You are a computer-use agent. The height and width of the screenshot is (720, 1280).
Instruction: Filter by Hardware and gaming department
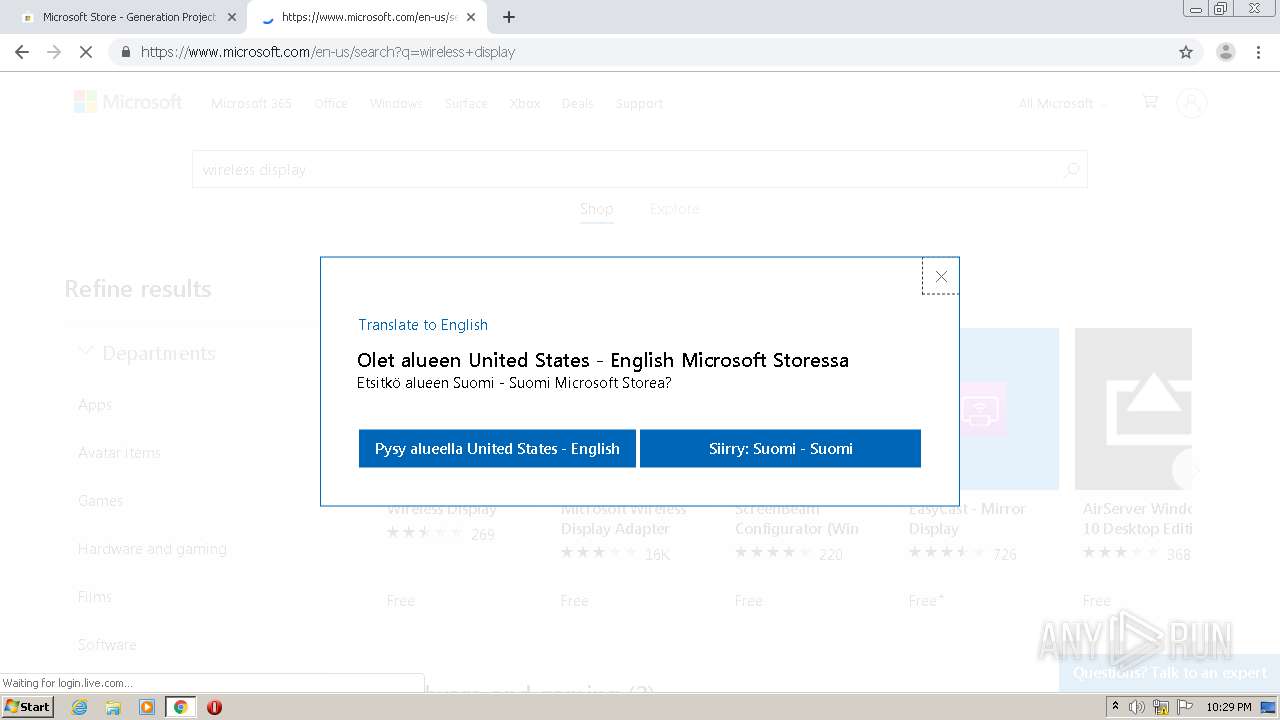(x=152, y=549)
